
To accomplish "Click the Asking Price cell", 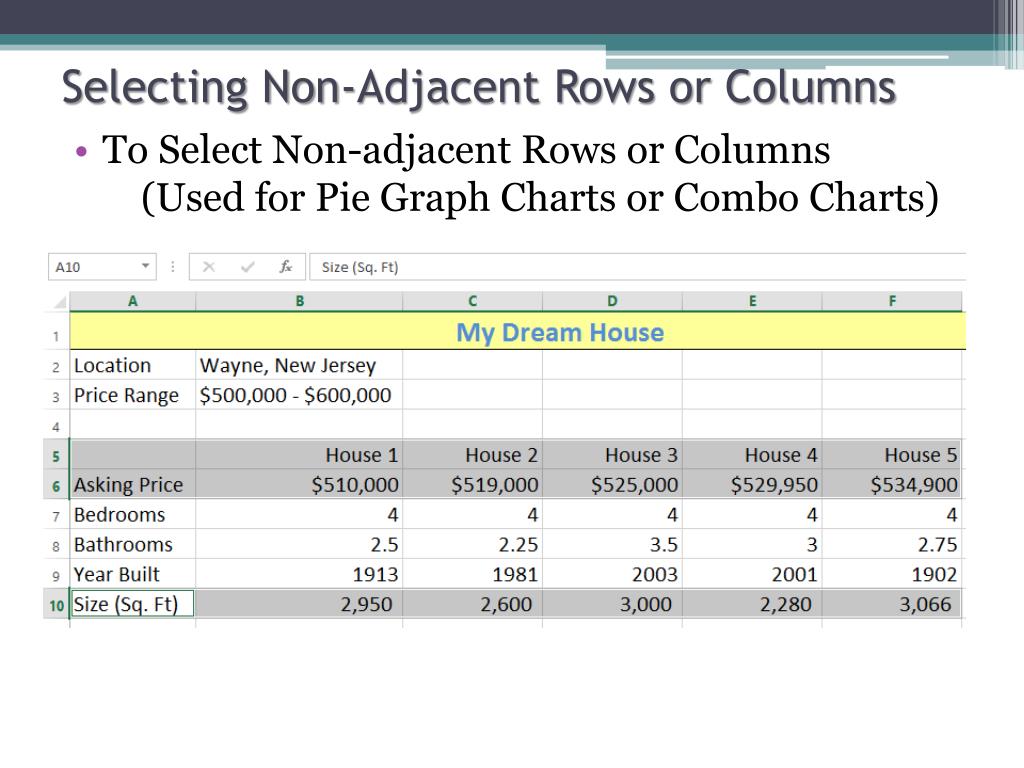I will point(132,485).
